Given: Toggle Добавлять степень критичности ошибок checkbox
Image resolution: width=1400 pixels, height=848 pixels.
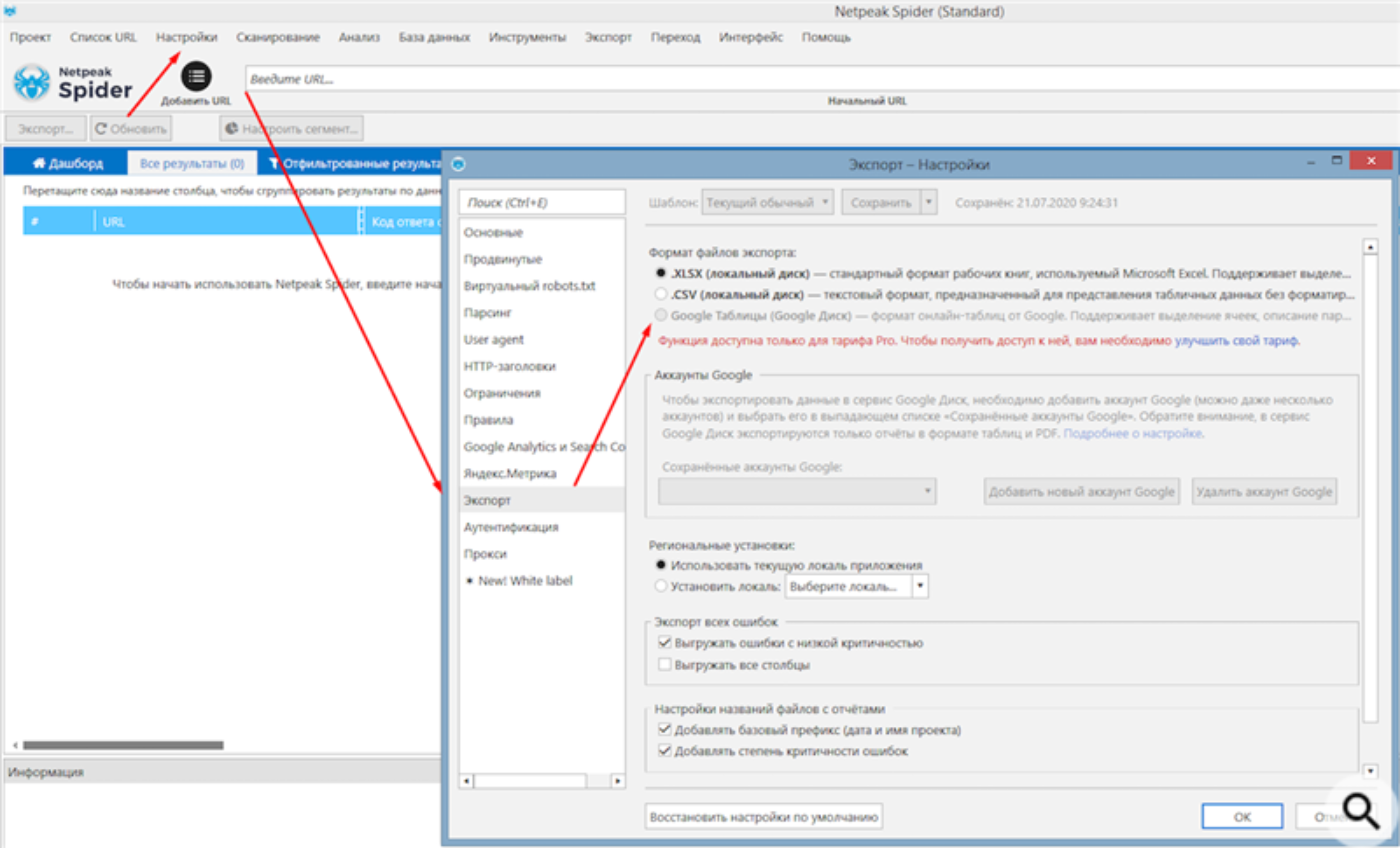Looking at the screenshot, I should click(664, 751).
